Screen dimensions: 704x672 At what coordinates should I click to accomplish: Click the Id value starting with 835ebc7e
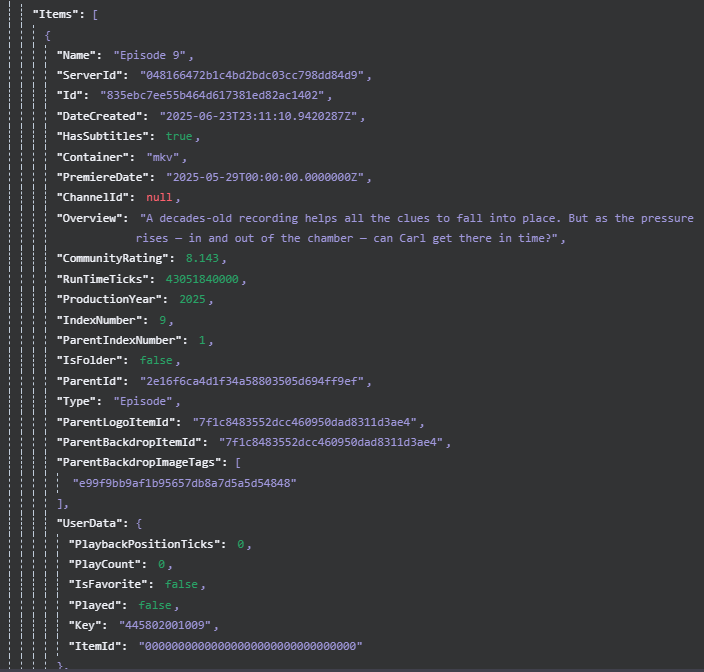click(215, 95)
